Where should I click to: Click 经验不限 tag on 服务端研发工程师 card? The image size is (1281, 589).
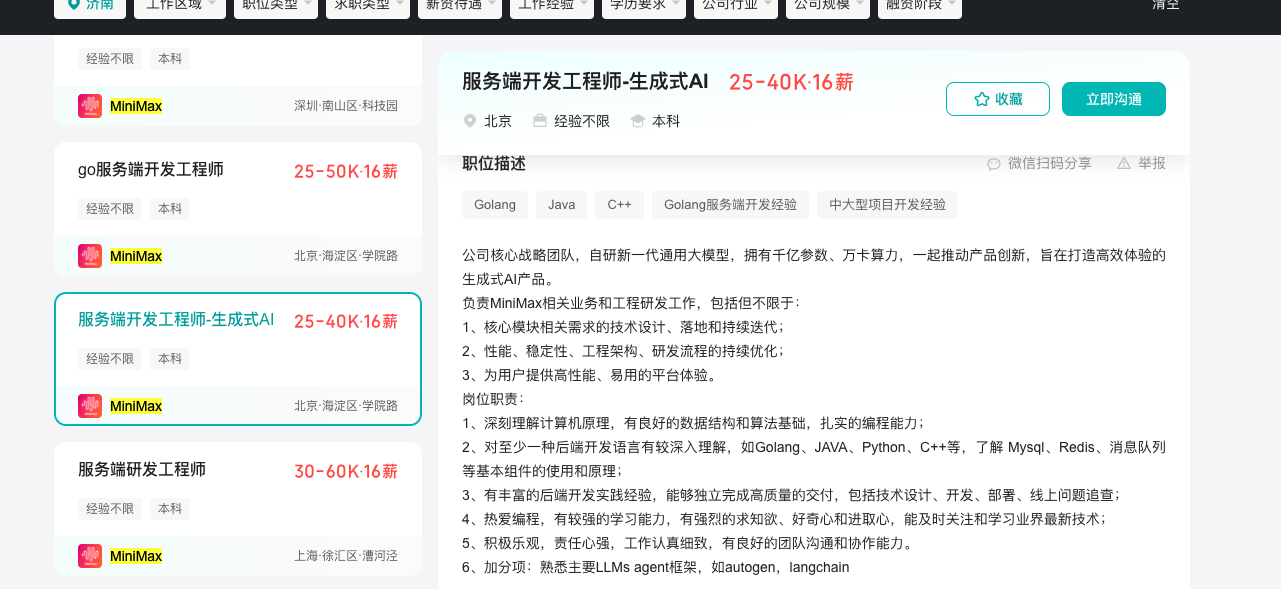coord(110,509)
